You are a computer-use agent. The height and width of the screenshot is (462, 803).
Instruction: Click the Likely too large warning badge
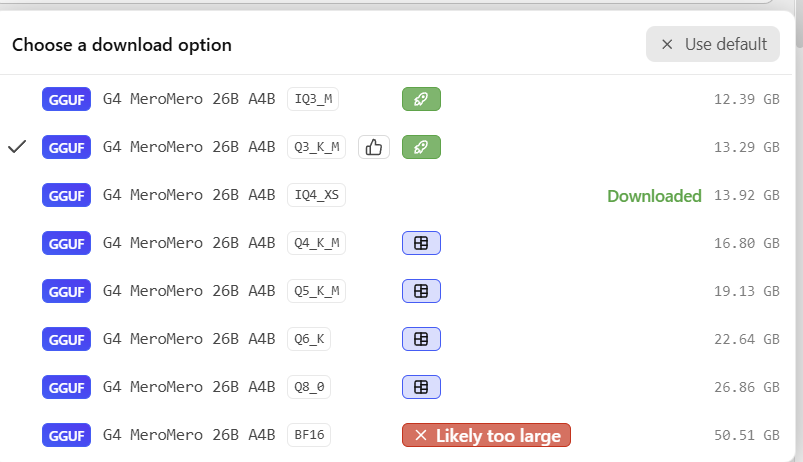486,435
